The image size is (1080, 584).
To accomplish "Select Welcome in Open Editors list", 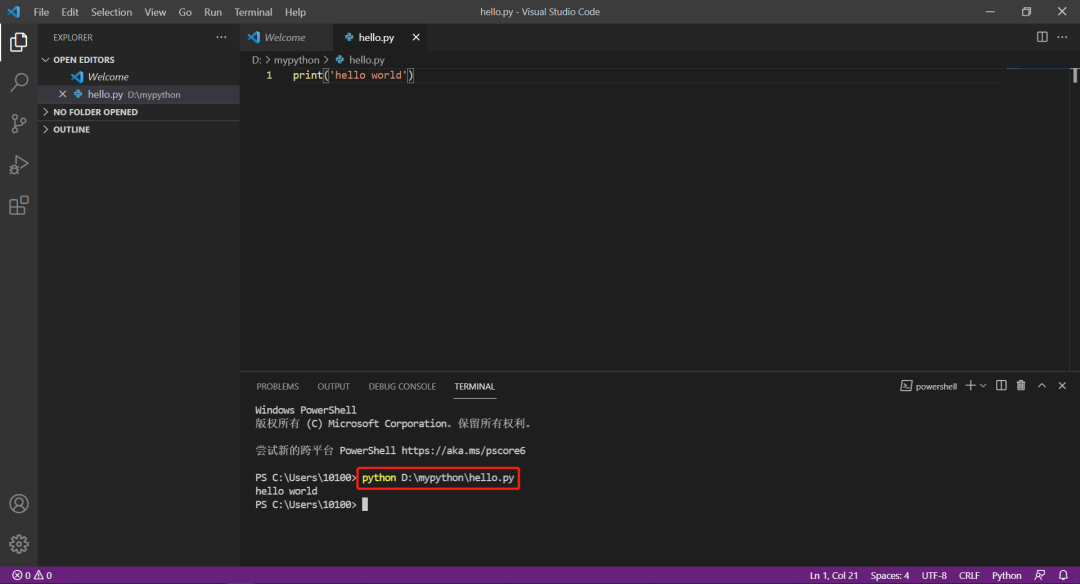I will click(x=138, y=76).
